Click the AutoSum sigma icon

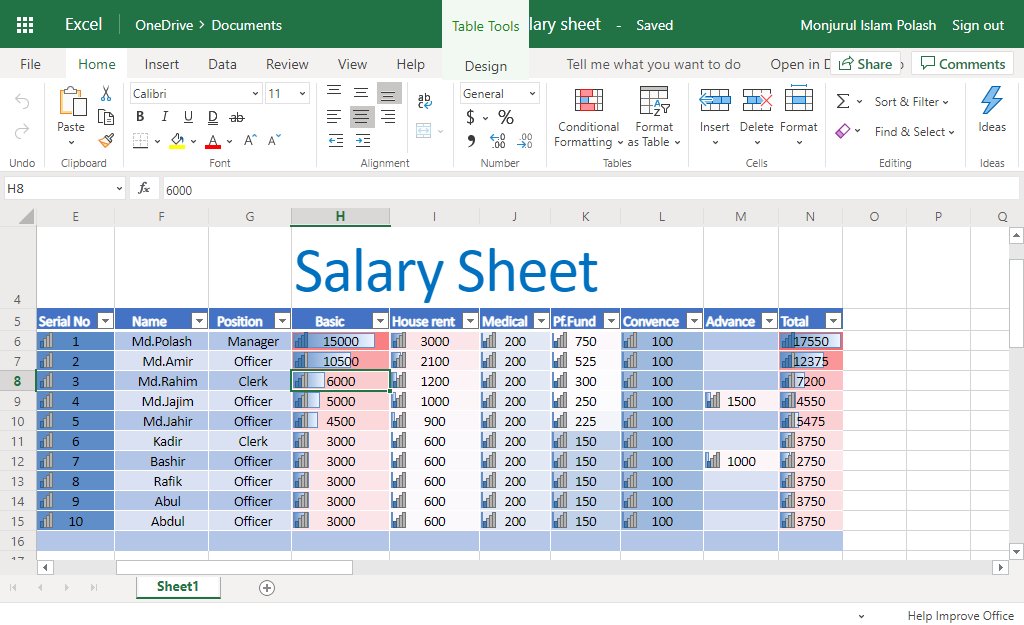(x=843, y=101)
